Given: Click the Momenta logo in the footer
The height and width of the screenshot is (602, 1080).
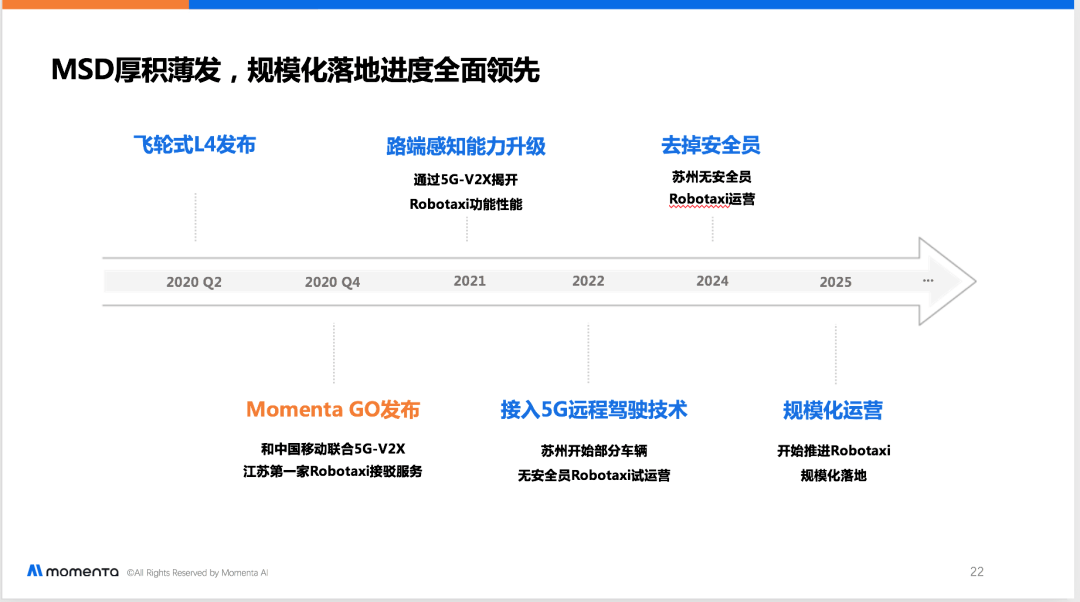Looking at the screenshot, I should coord(73,571).
